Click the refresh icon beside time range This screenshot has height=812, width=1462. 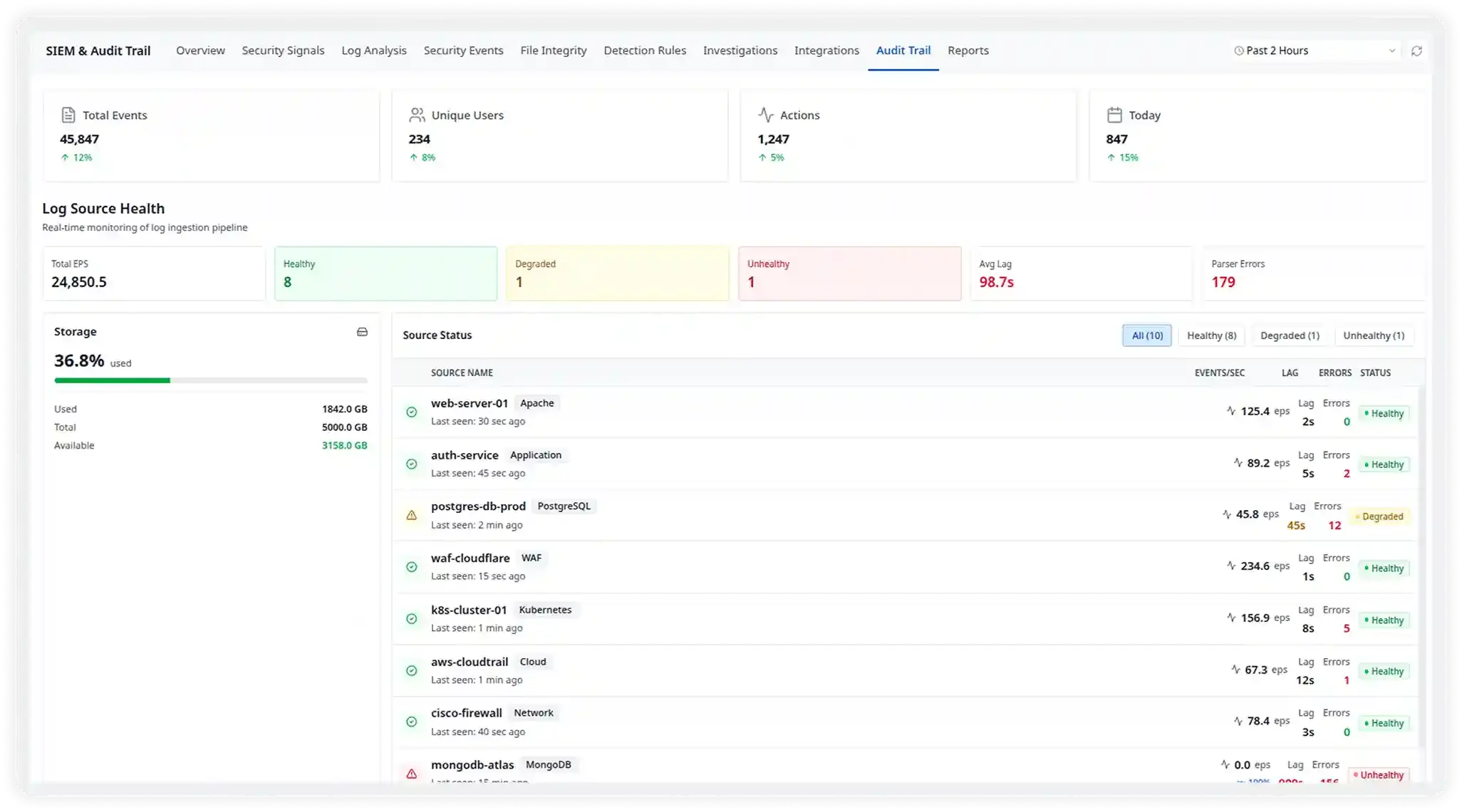tap(1416, 51)
